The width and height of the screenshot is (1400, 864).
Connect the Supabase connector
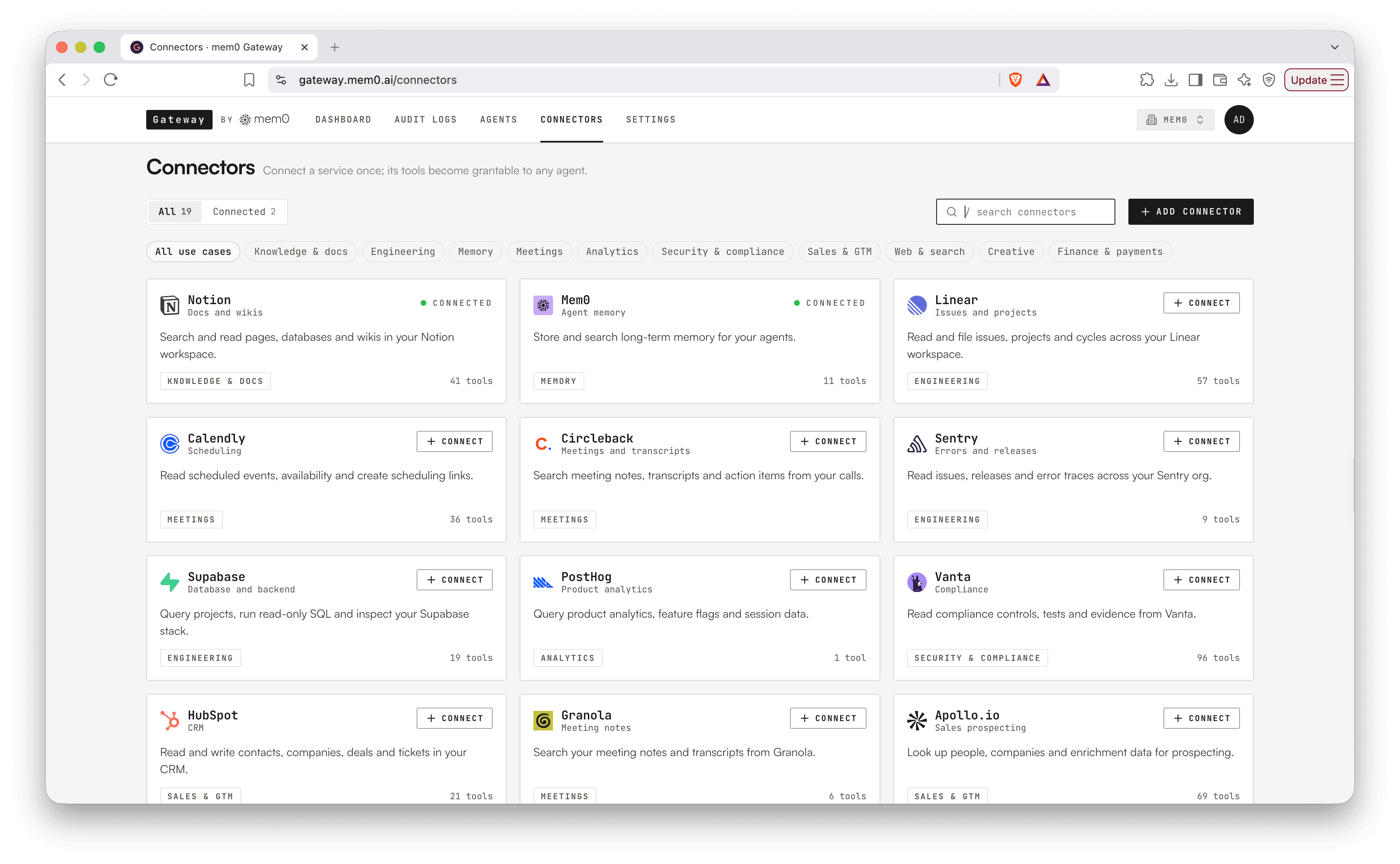[454, 579]
